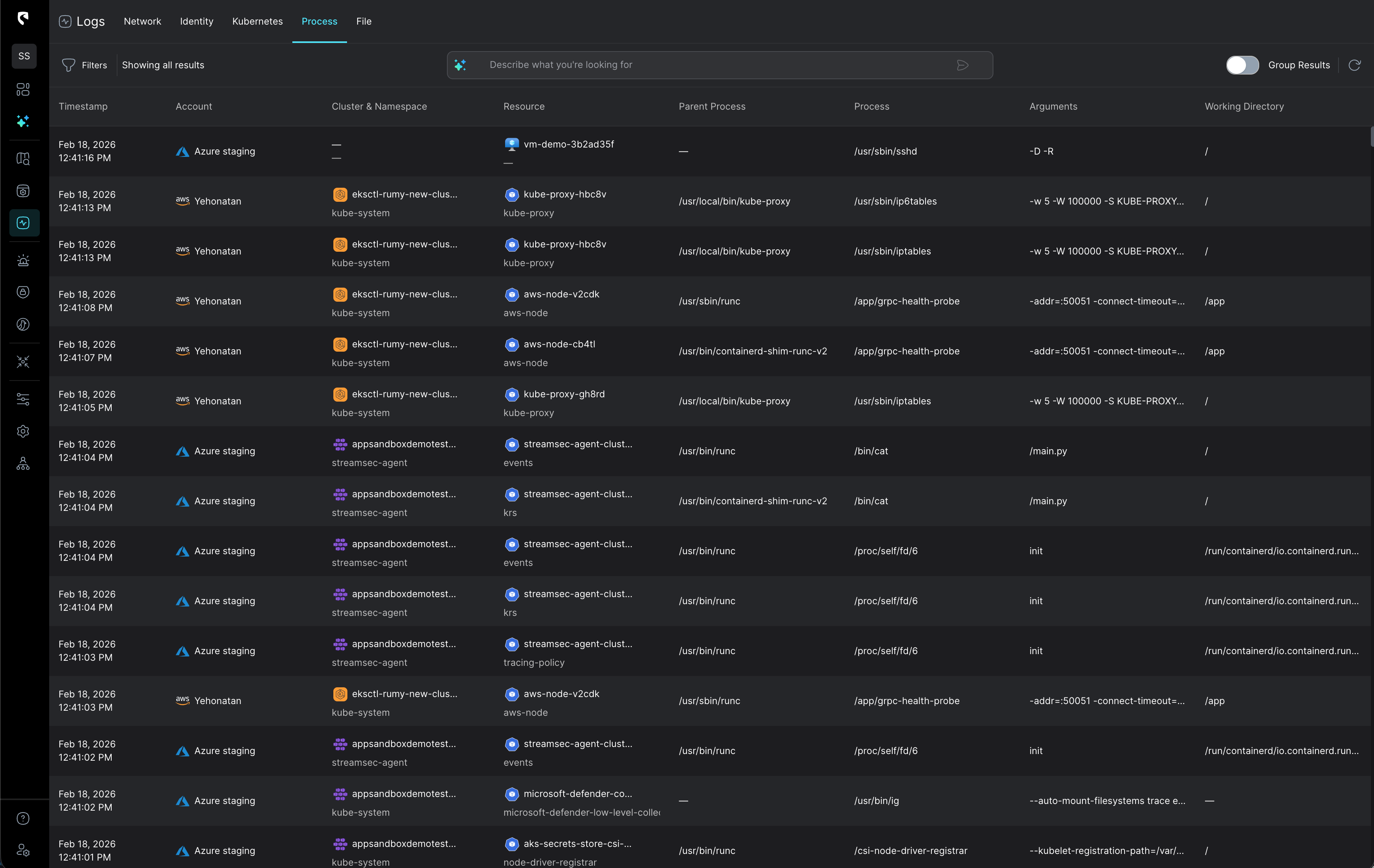The width and height of the screenshot is (1374, 868).
Task: Click the SS workspace avatar toggle
Action: (x=24, y=56)
